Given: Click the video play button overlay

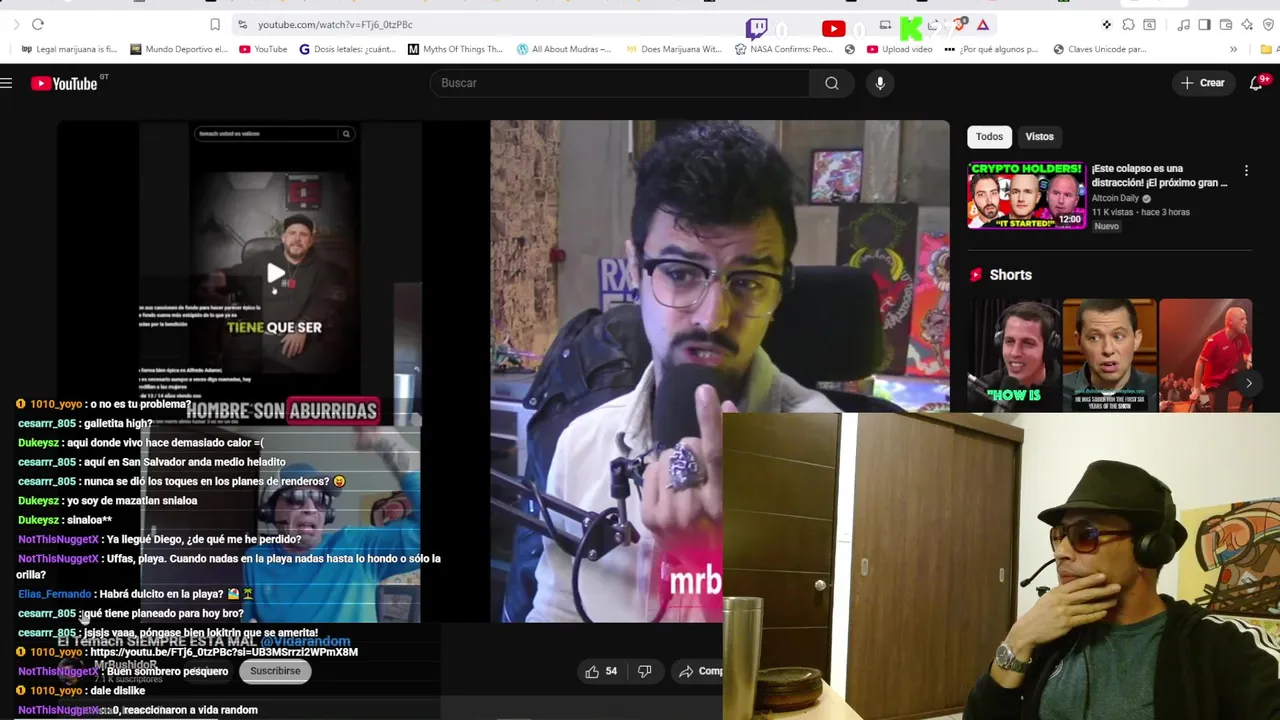Looking at the screenshot, I should [276, 274].
